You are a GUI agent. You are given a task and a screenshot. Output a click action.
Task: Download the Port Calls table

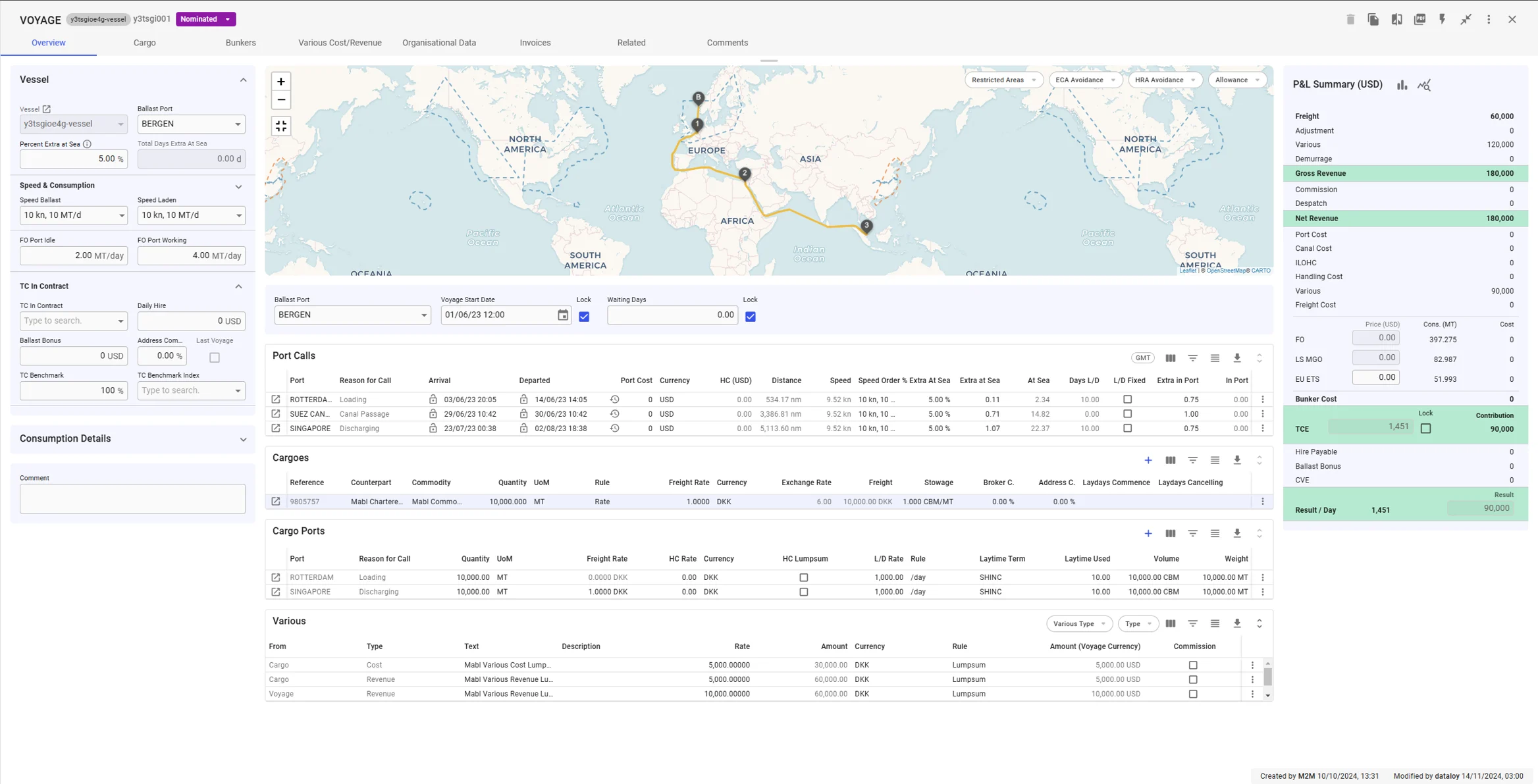[1237, 358]
